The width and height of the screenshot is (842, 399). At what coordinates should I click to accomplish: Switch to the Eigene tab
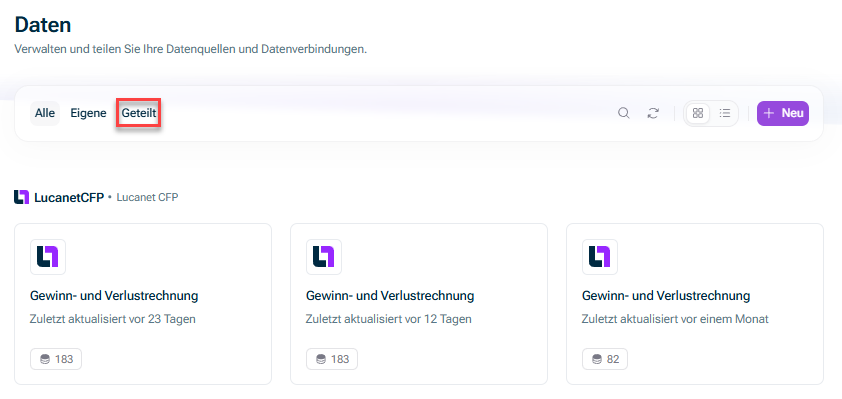(x=88, y=113)
